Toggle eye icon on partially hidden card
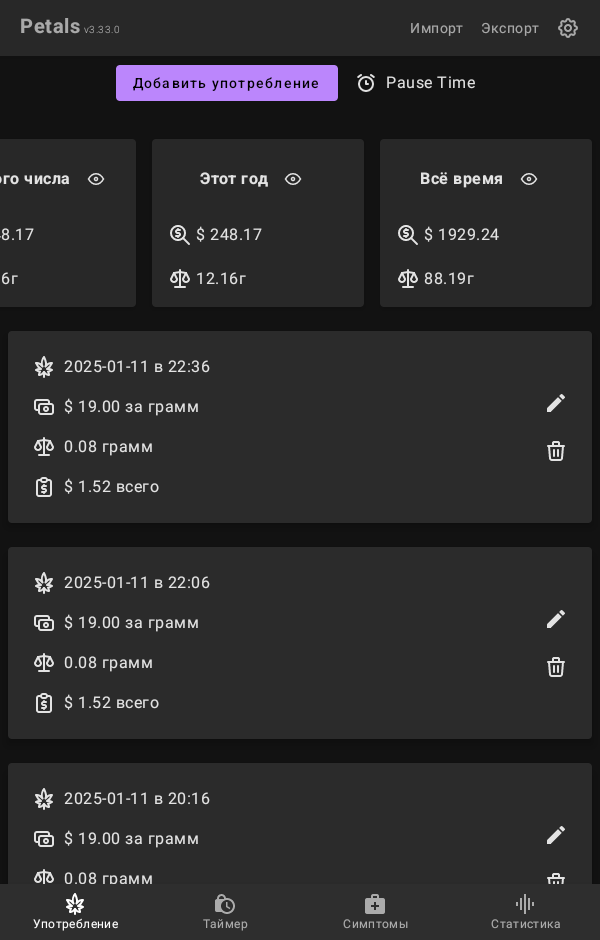The width and height of the screenshot is (600, 940). click(x=96, y=179)
